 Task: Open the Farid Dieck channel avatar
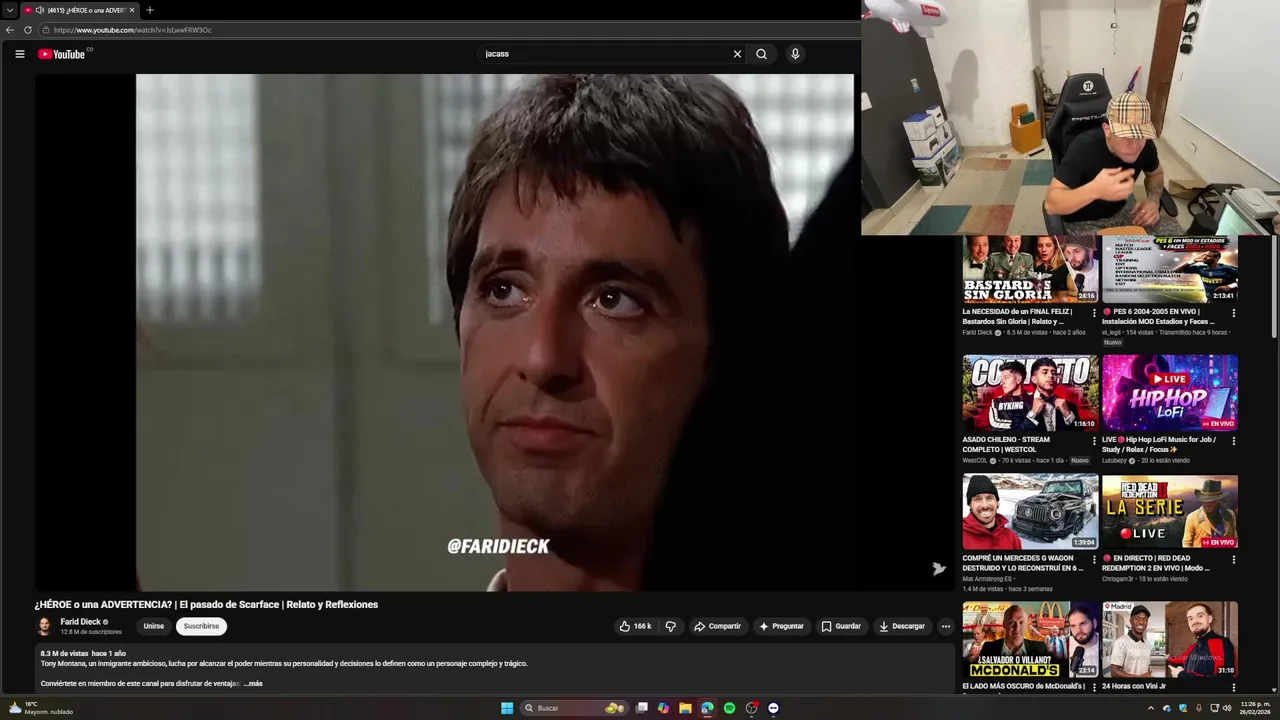44,626
